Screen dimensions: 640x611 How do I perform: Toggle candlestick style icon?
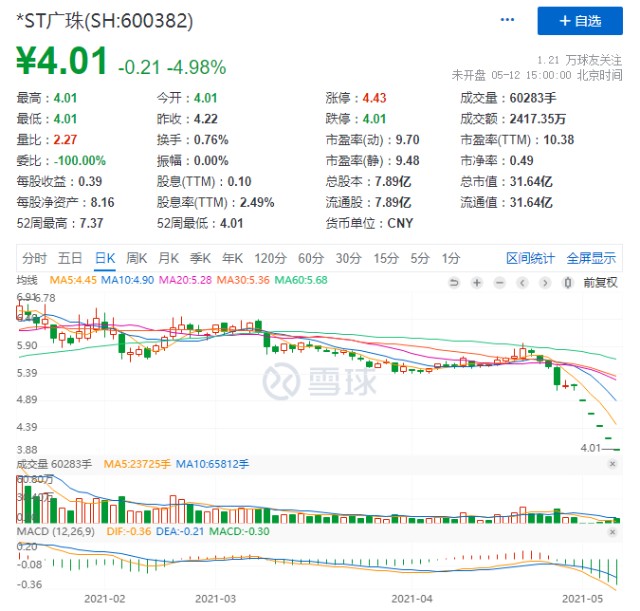point(567,282)
